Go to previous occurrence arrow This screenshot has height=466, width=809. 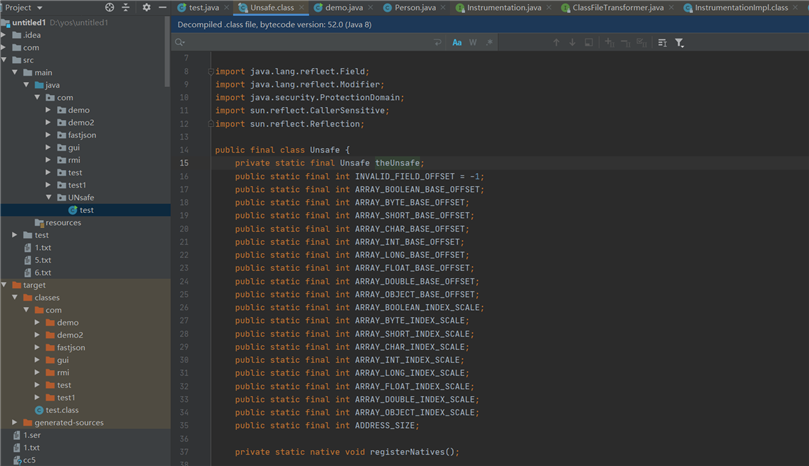556,42
